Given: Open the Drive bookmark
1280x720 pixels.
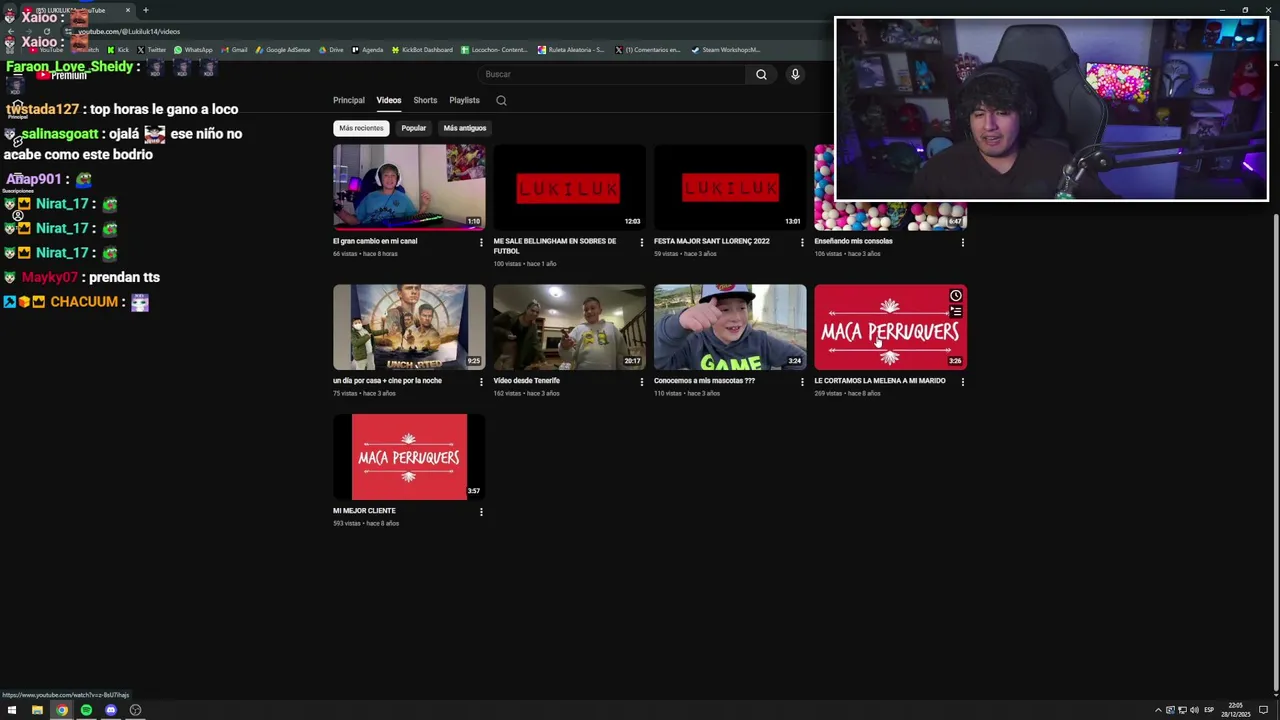Looking at the screenshot, I should pos(331,50).
